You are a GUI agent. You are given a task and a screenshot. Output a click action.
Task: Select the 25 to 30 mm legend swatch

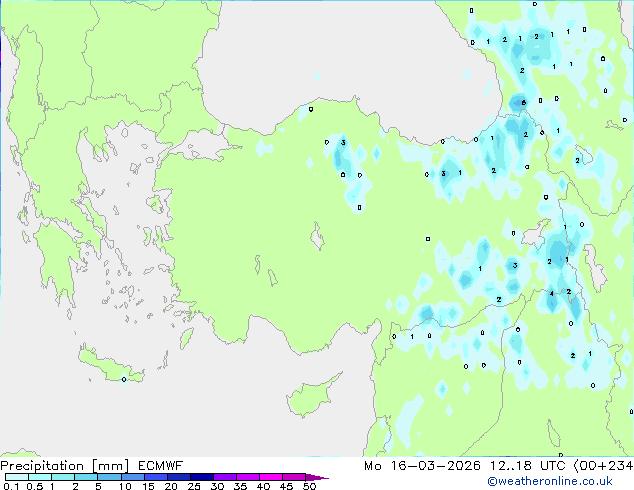(x=202, y=477)
